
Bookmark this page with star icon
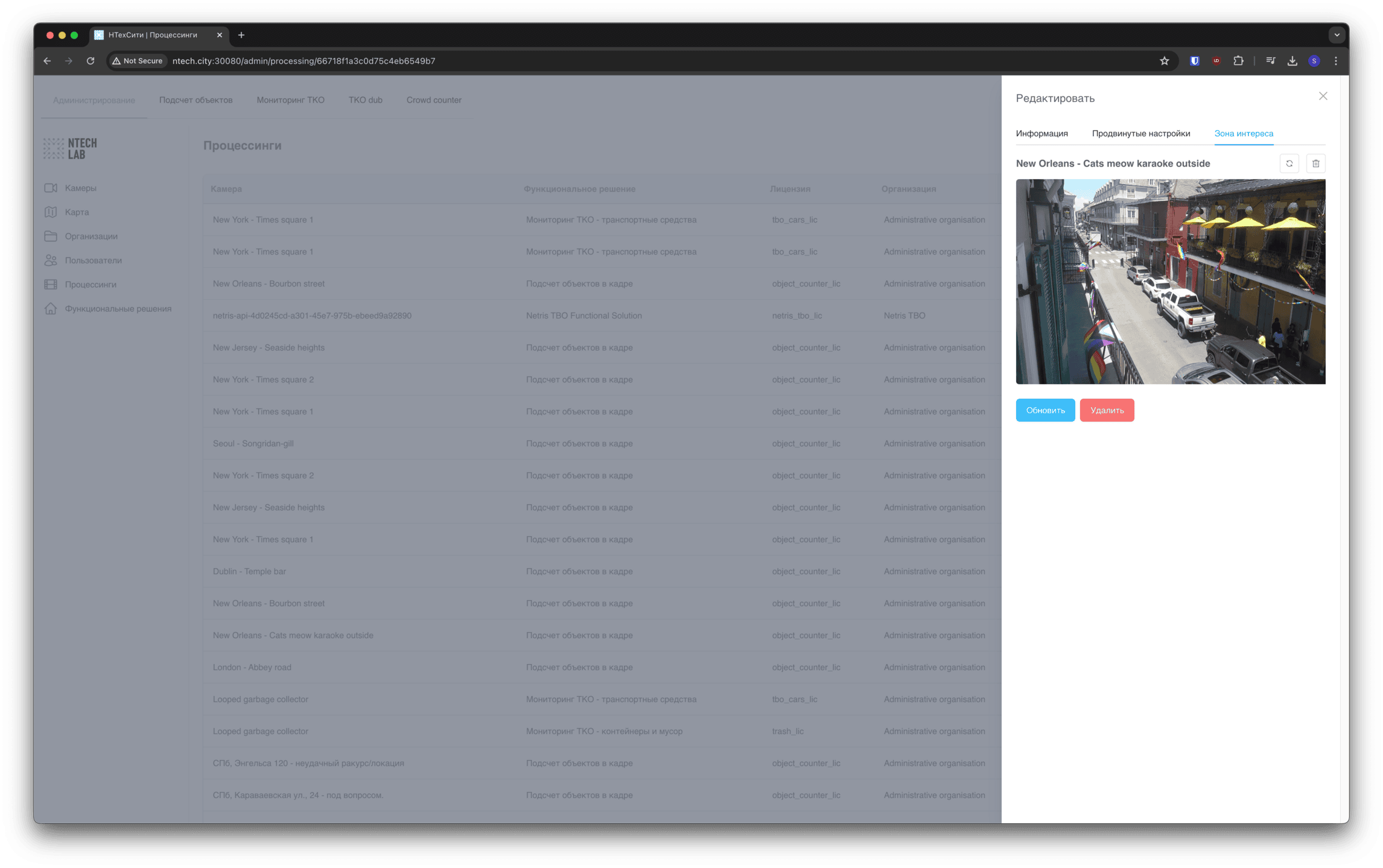click(x=1164, y=61)
